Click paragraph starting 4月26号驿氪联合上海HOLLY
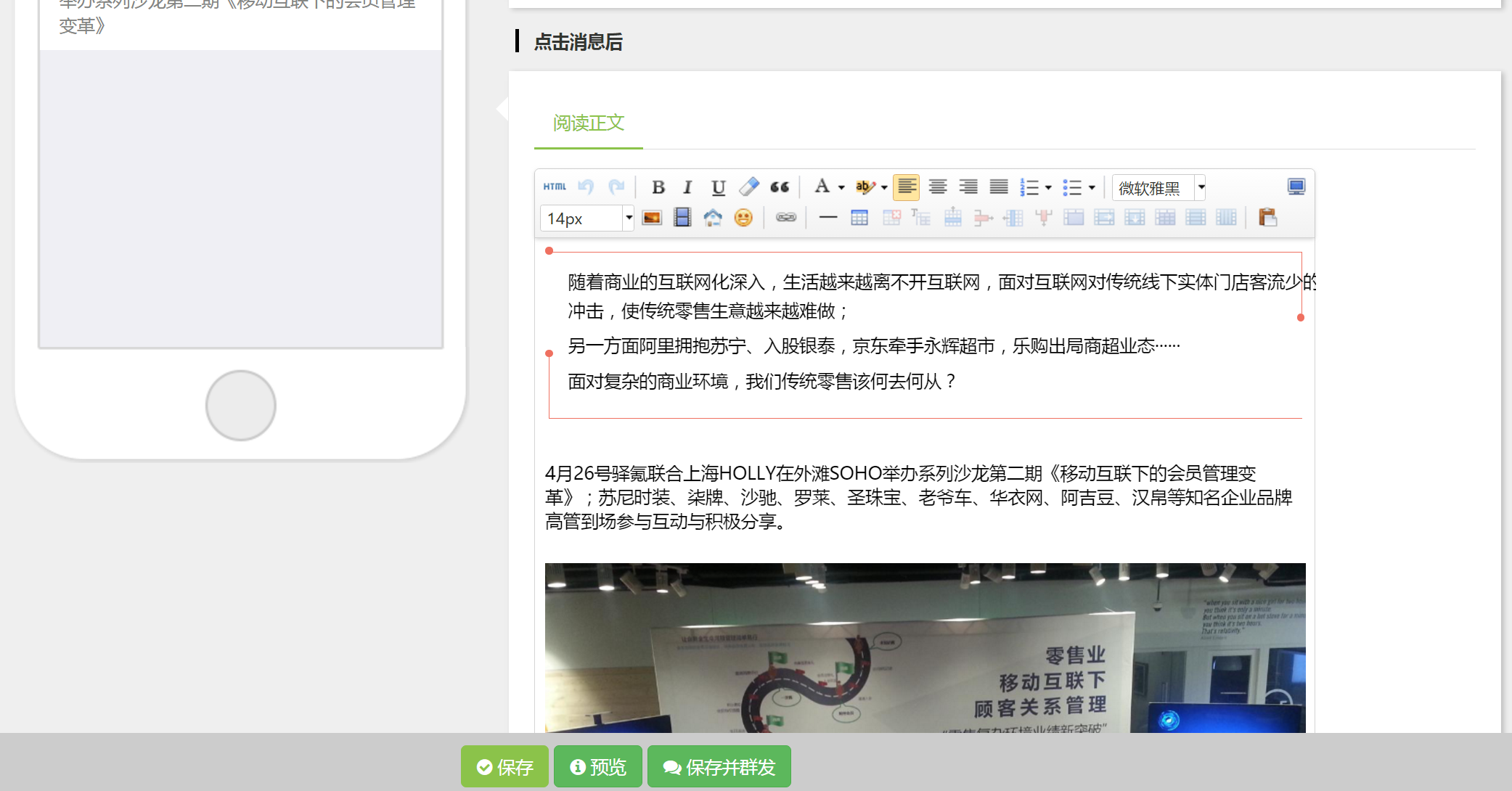The image size is (1512, 791). coord(919,498)
